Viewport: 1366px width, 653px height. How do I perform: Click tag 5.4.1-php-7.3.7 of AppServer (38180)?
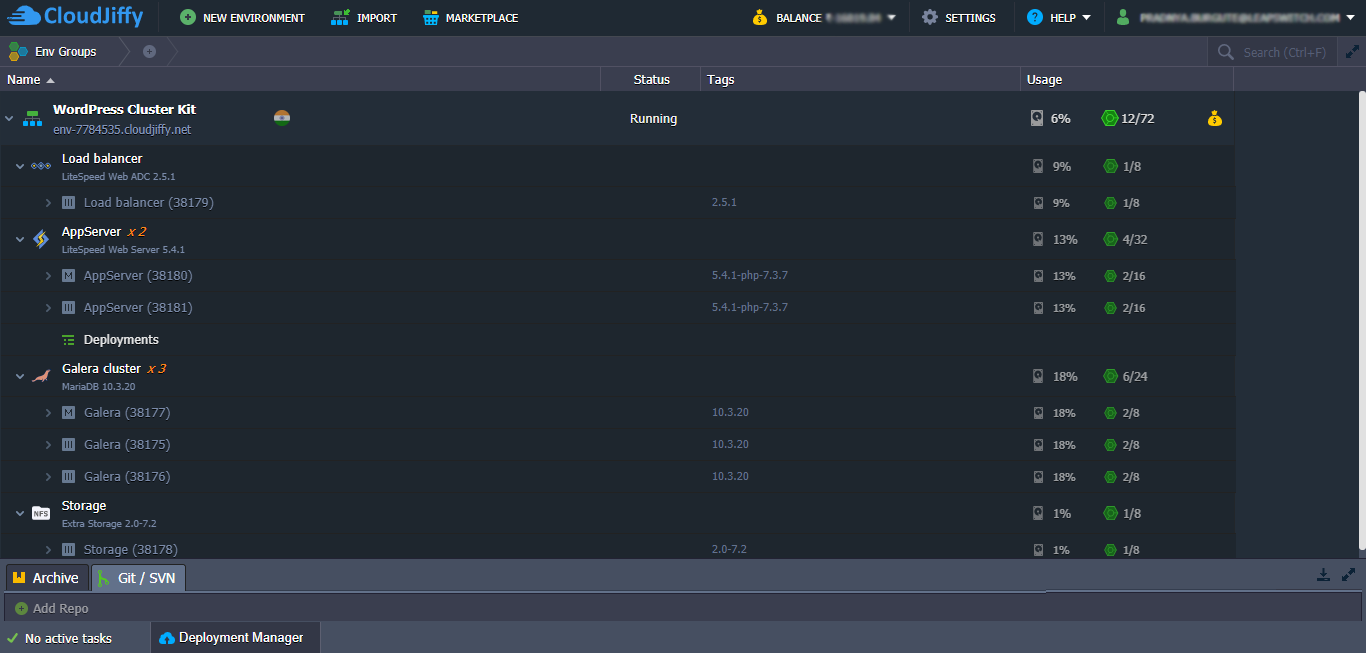pos(749,275)
